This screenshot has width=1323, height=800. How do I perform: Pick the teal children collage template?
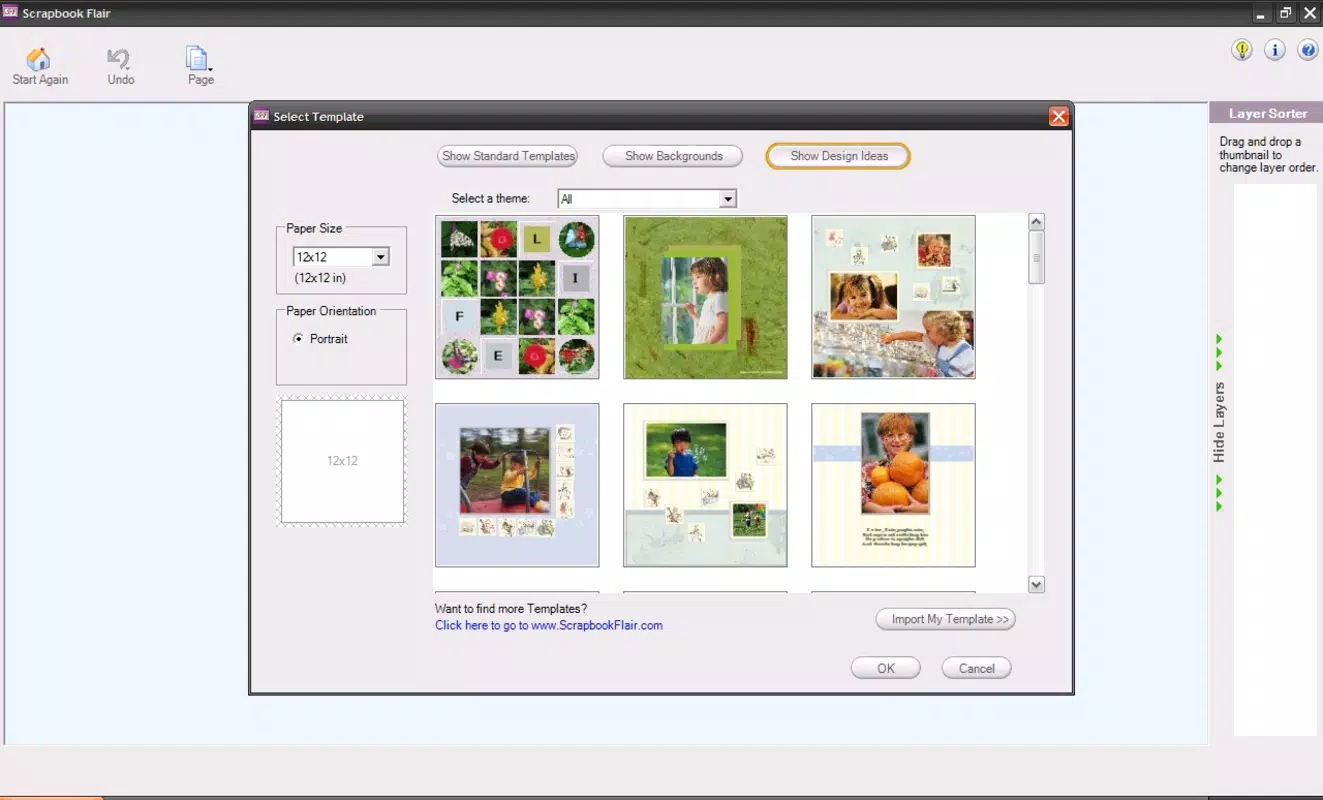pyautogui.click(x=893, y=297)
